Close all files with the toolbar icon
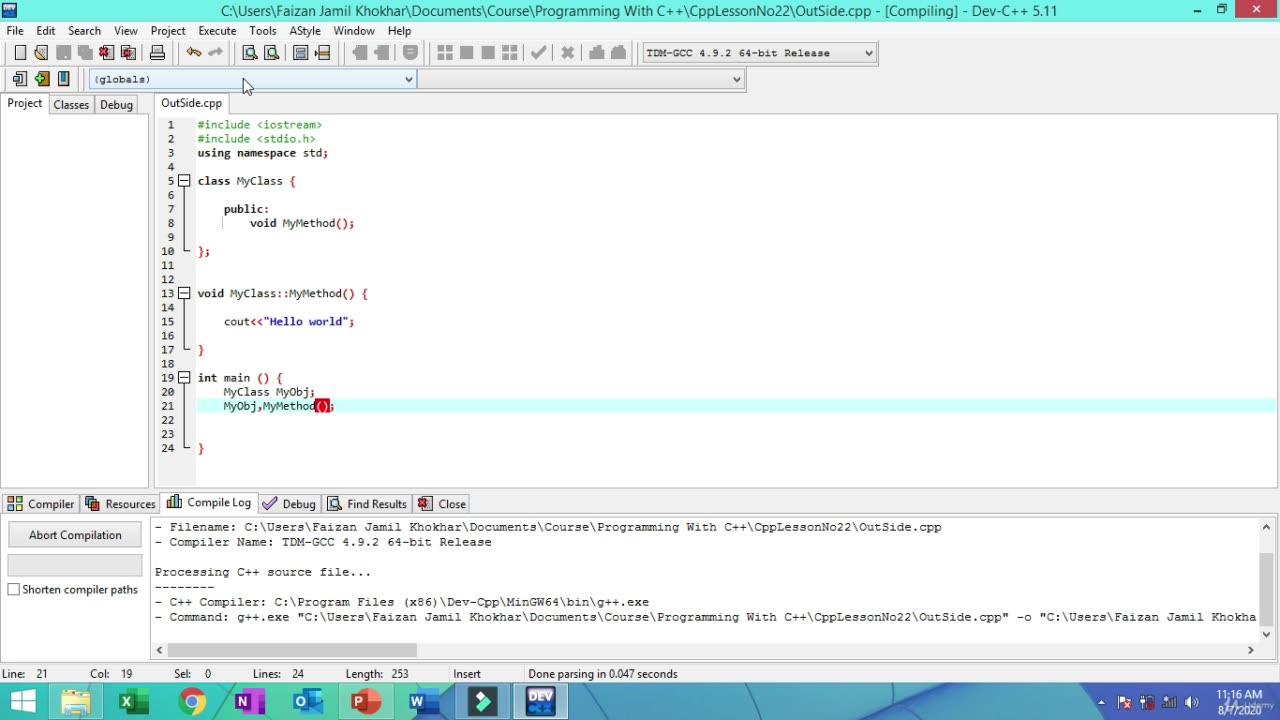 click(128, 53)
